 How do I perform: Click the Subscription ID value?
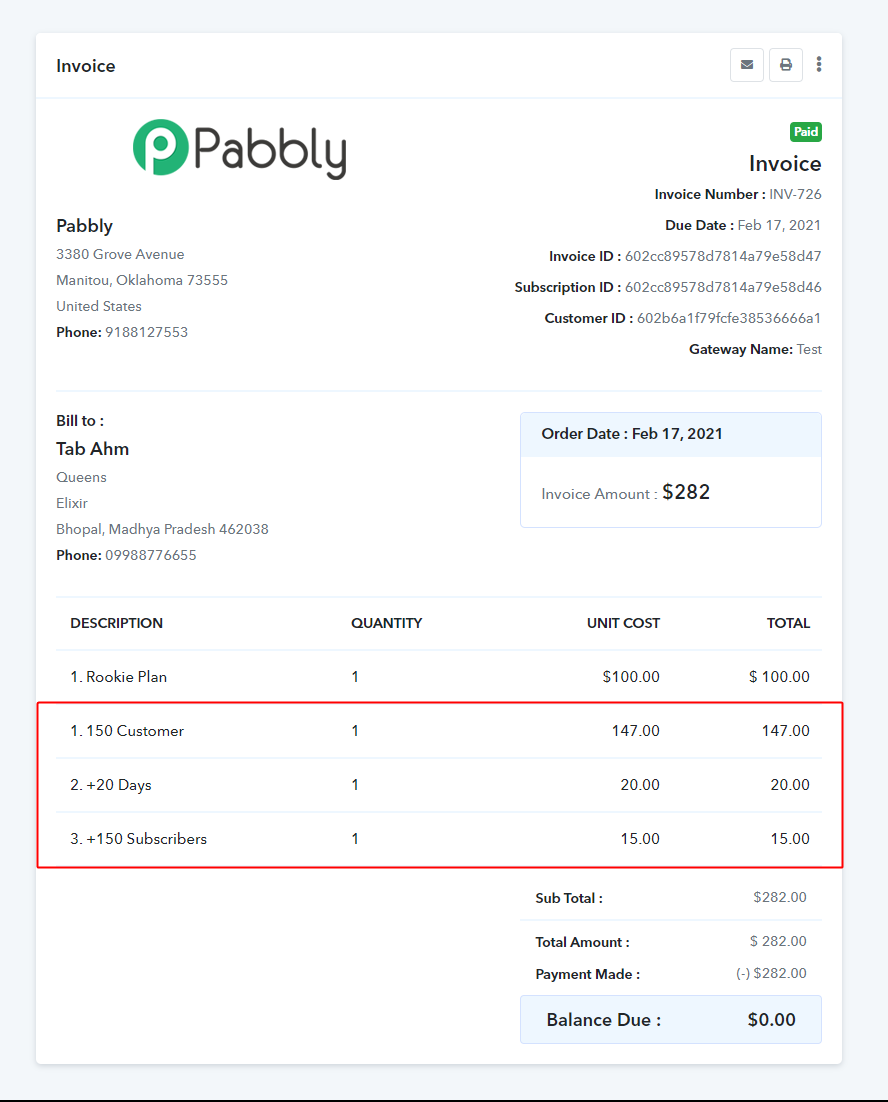tap(723, 287)
